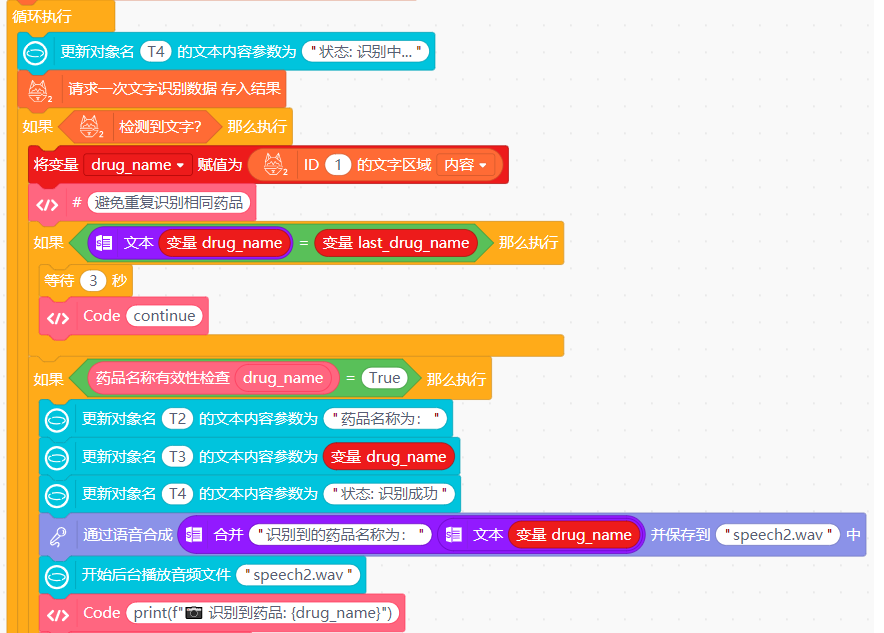
Task: Change the wait duration field showing 3
Action: tap(95, 280)
